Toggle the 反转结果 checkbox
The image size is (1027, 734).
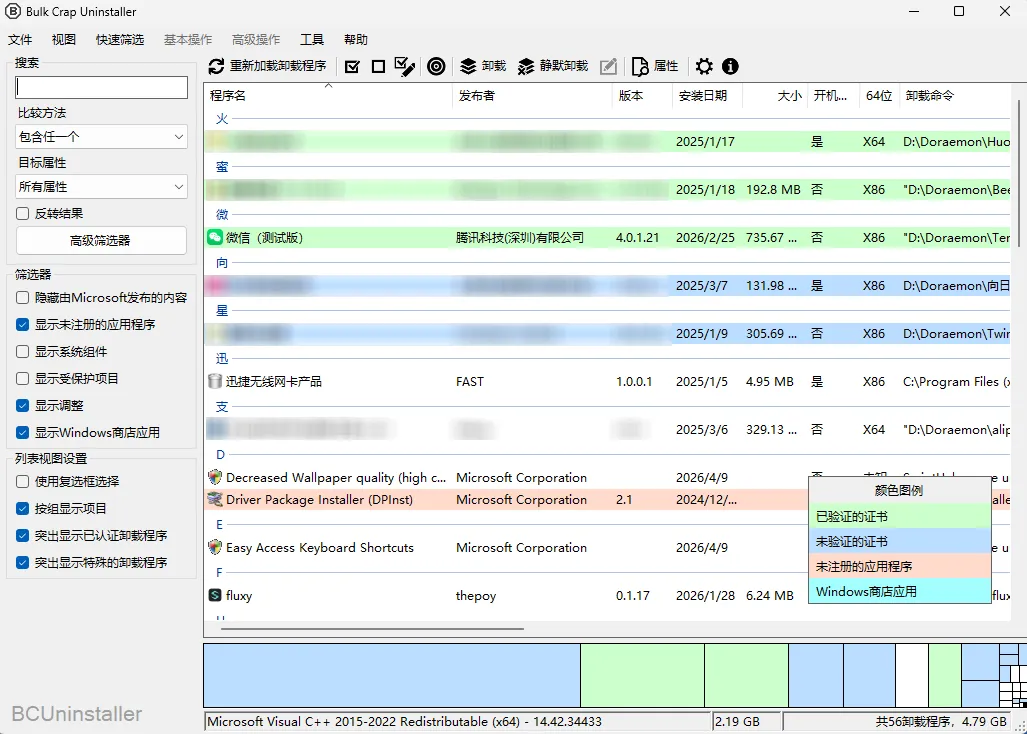(x=22, y=213)
